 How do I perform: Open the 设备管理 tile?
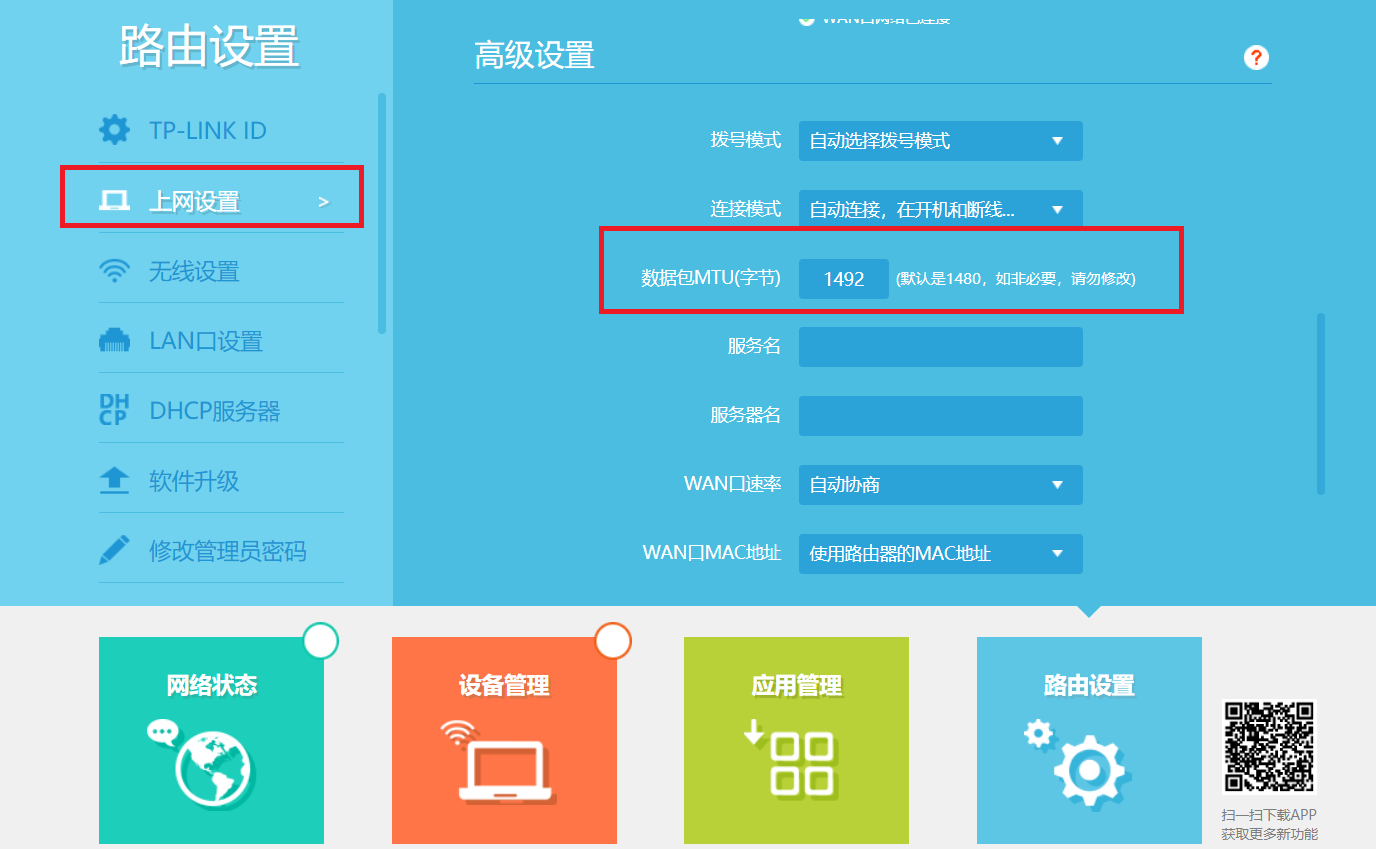[504, 740]
